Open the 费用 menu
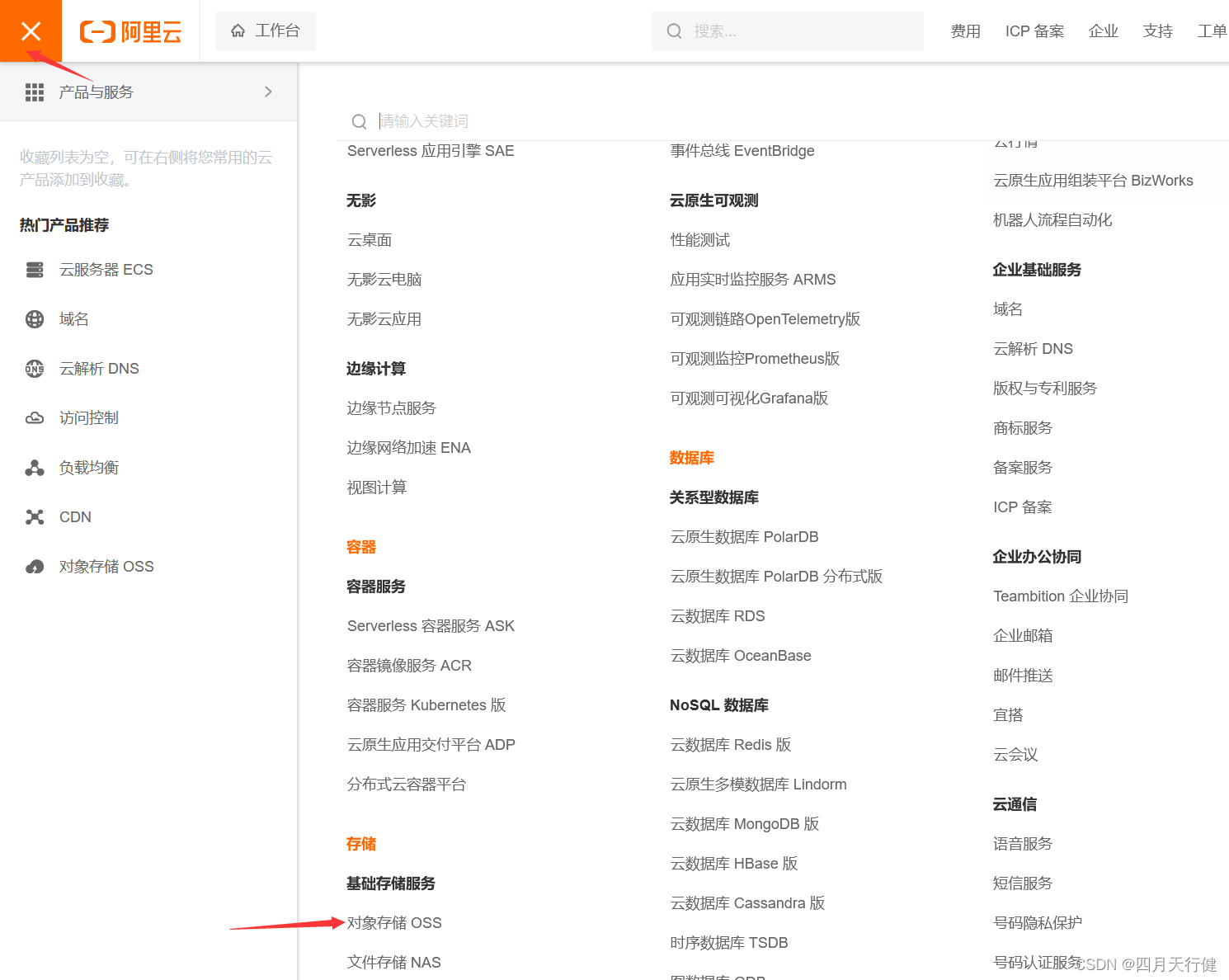Viewport: 1229px width, 980px height. pyautogui.click(x=966, y=31)
